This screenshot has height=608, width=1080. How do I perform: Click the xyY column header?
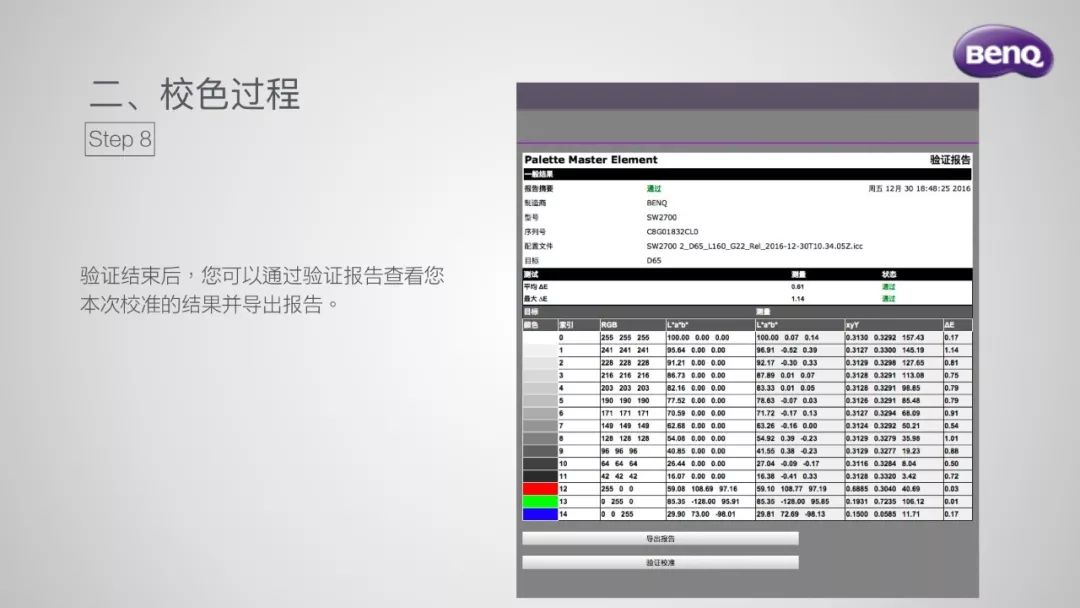pyautogui.click(x=853, y=324)
